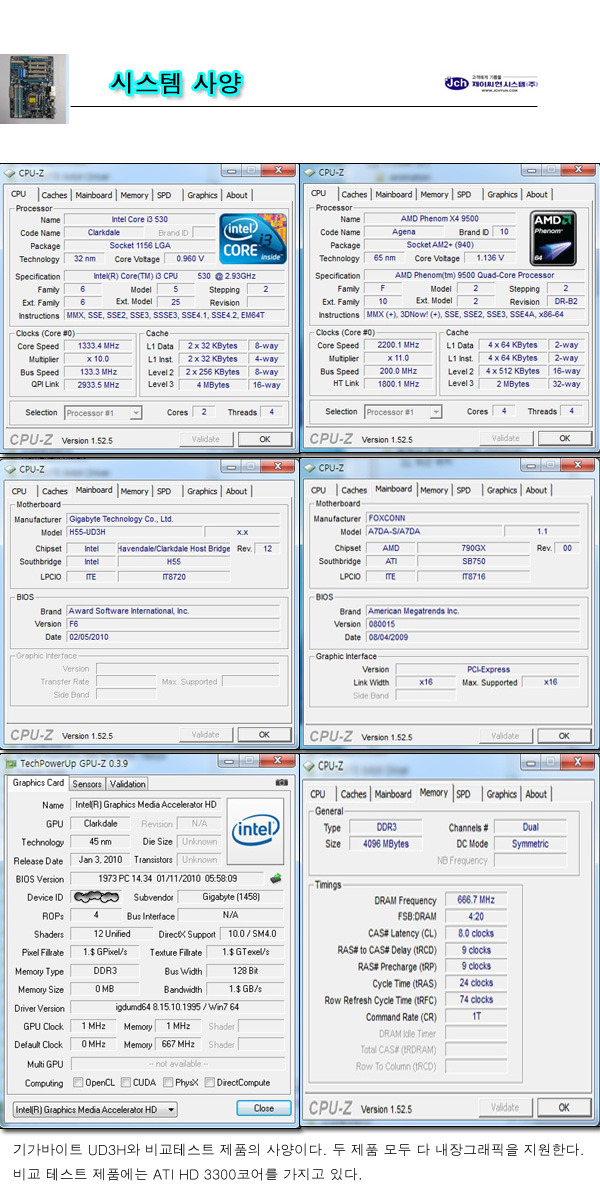Click the '1800.1 MHz' HT Link value
Screen dimensions: 600x1200
point(397,383)
